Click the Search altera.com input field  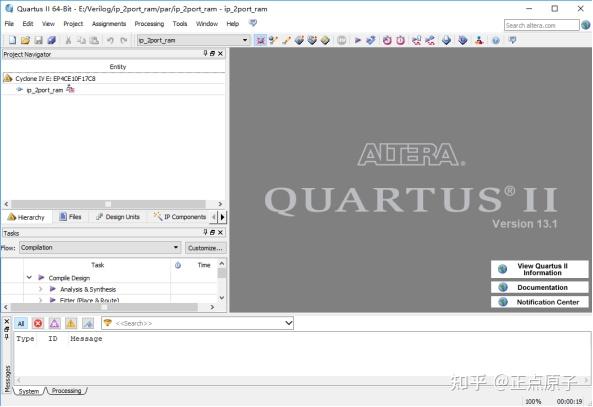541,25
